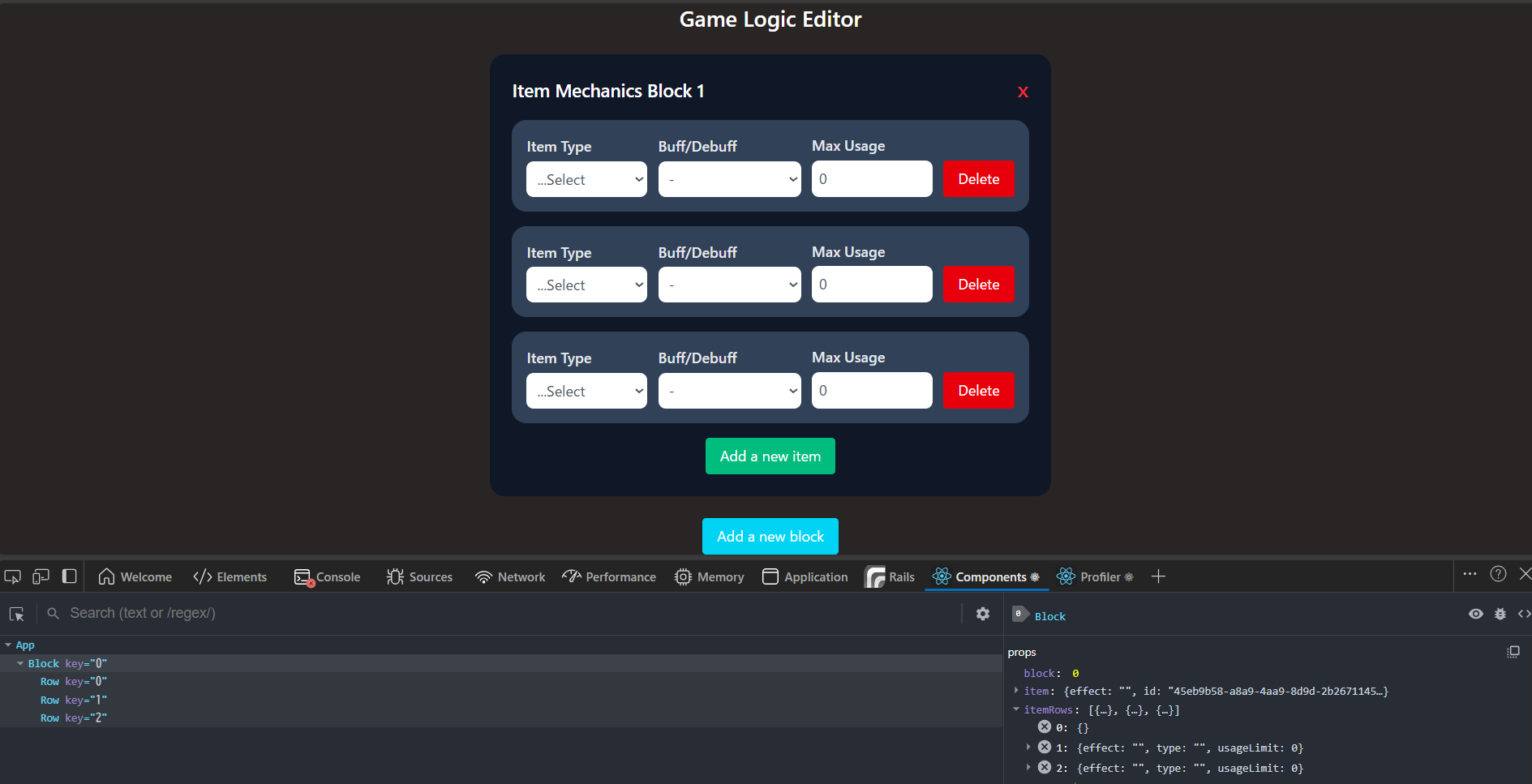This screenshot has height=784, width=1532.
Task: Open the Rails tab
Action: [x=890, y=576]
